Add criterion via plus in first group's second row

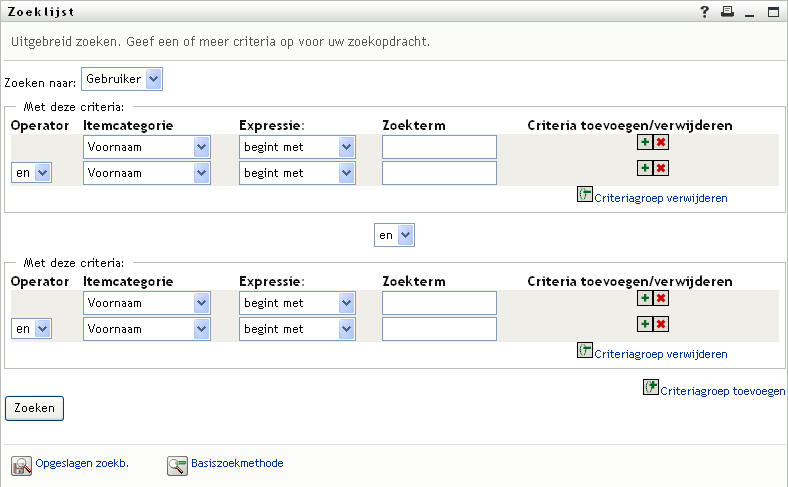click(x=645, y=168)
